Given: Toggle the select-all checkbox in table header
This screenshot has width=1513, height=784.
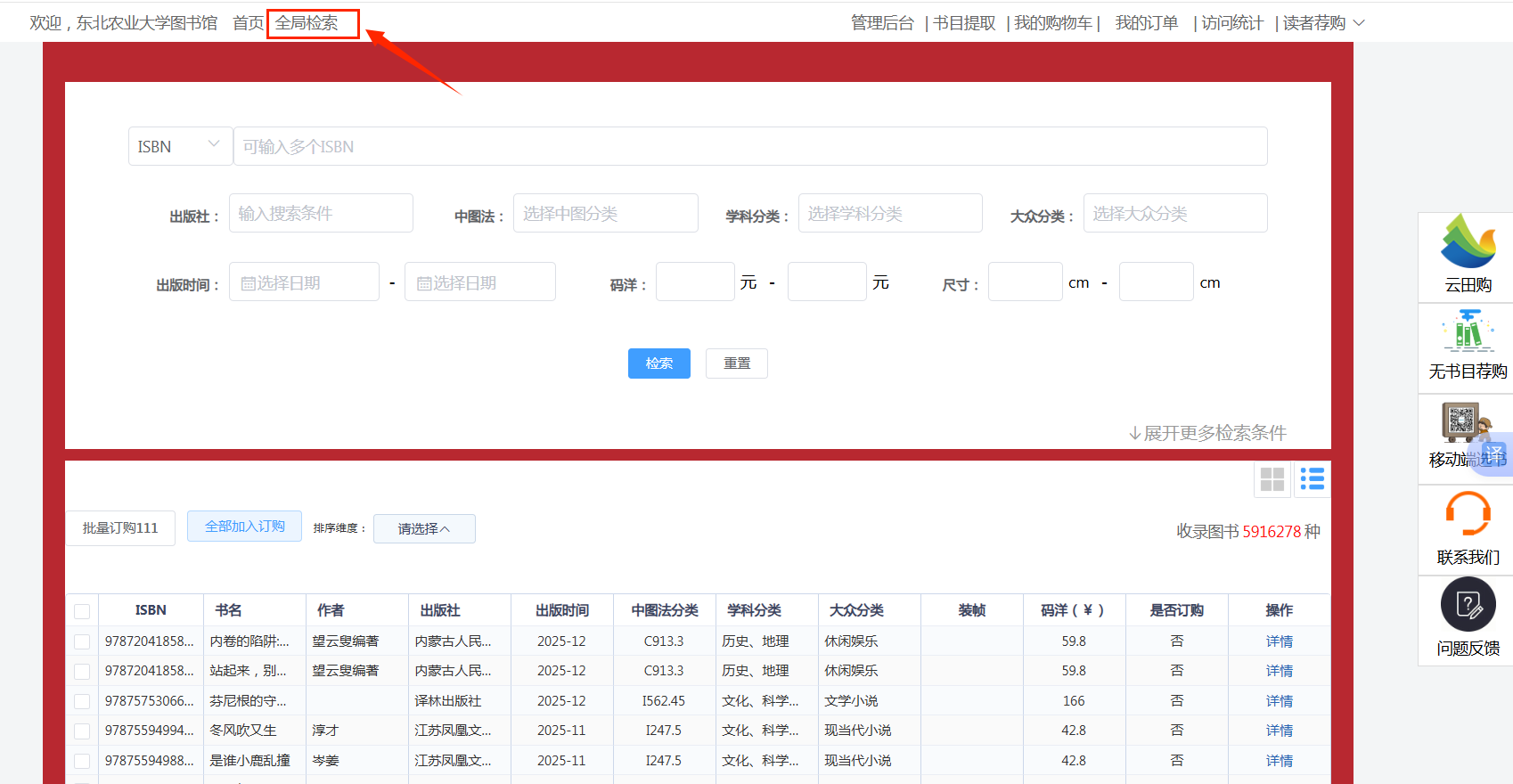Looking at the screenshot, I should (x=82, y=611).
